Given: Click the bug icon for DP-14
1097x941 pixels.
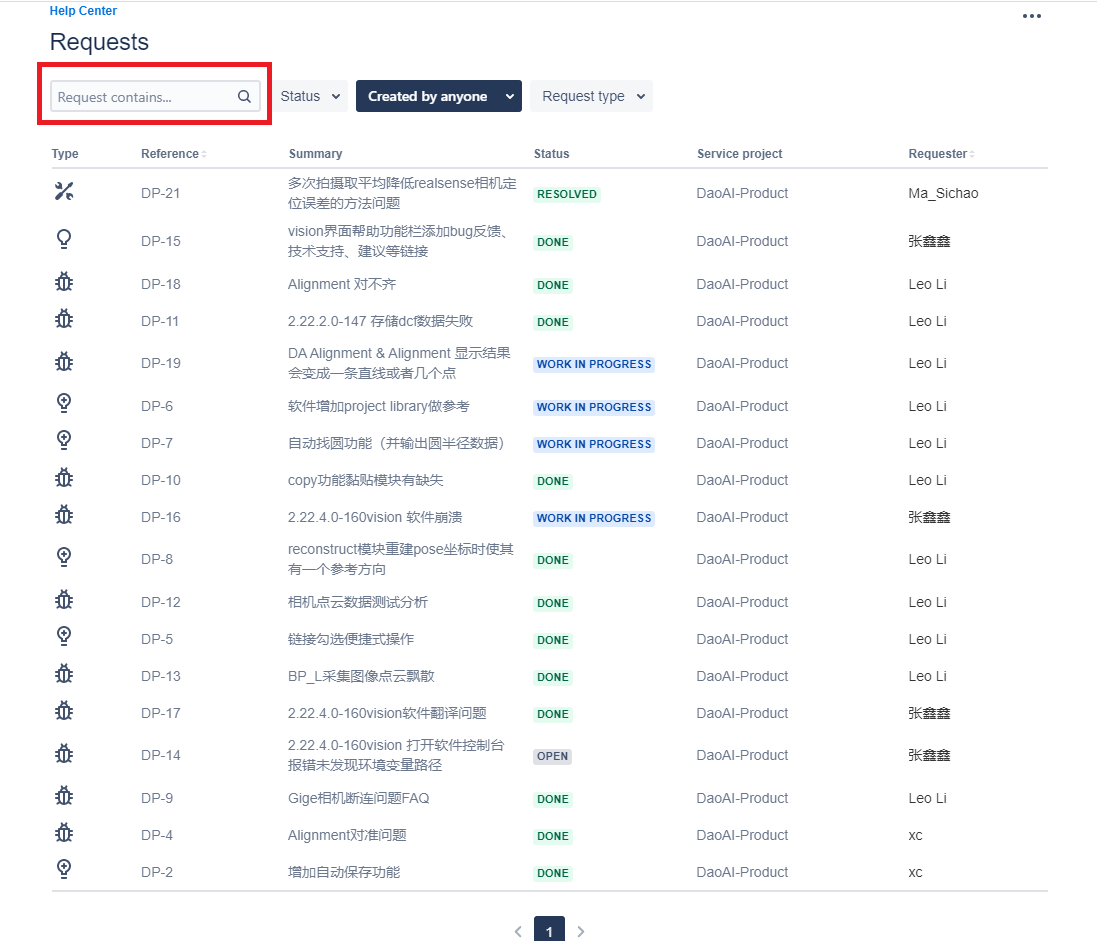Looking at the screenshot, I should tap(64, 753).
